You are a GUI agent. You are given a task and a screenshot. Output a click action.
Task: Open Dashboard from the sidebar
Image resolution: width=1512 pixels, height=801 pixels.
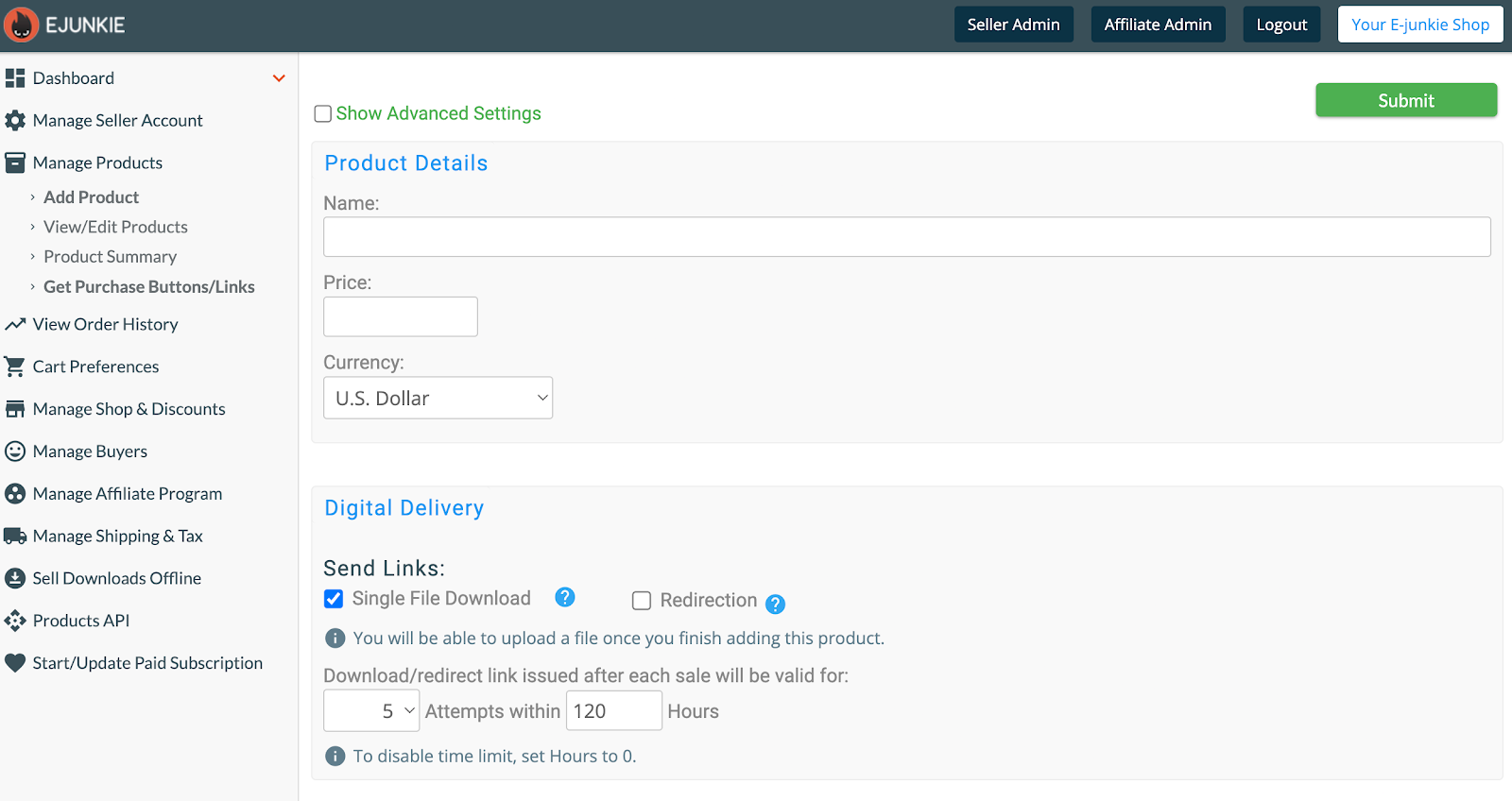point(74,78)
